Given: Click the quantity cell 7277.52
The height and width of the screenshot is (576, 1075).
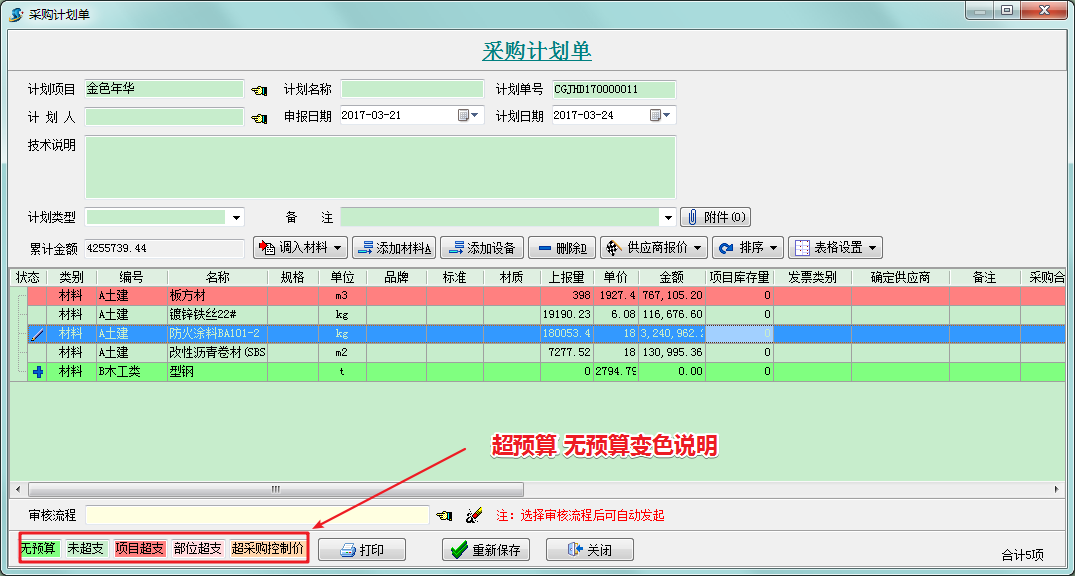Looking at the screenshot, I should point(566,352).
